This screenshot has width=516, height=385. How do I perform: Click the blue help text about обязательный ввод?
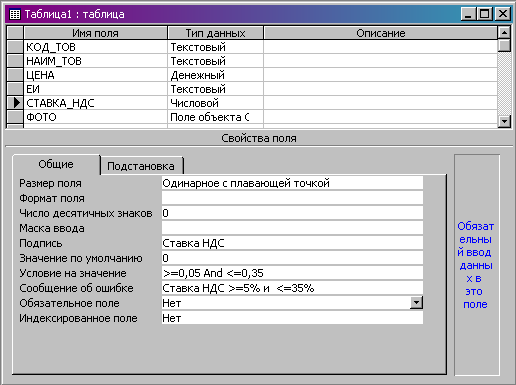pyautogui.click(x=475, y=265)
